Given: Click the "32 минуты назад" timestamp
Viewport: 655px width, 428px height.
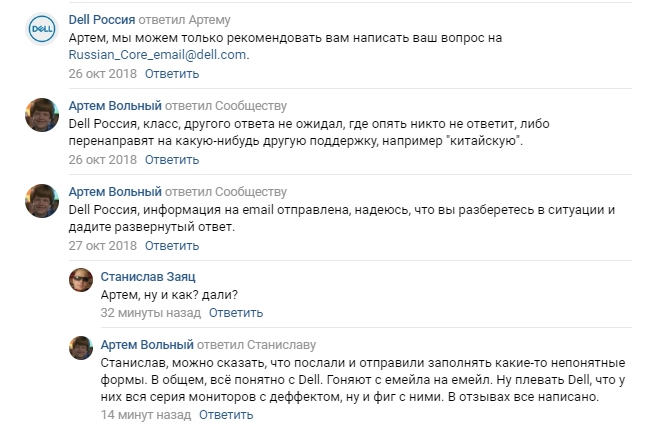Looking at the screenshot, I should pyautogui.click(x=151, y=312).
